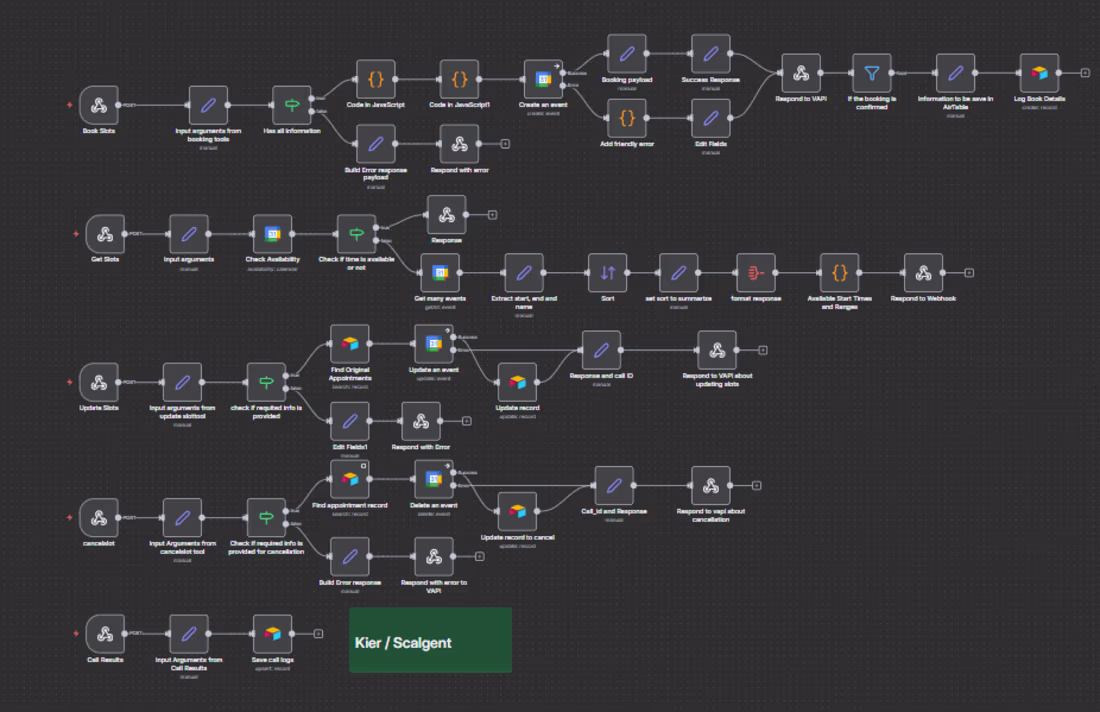Image resolution: width=1100 pixels, height=712 pixels.
Task: Select the 'Create an event' calendar node
Action: coord(543,79)
